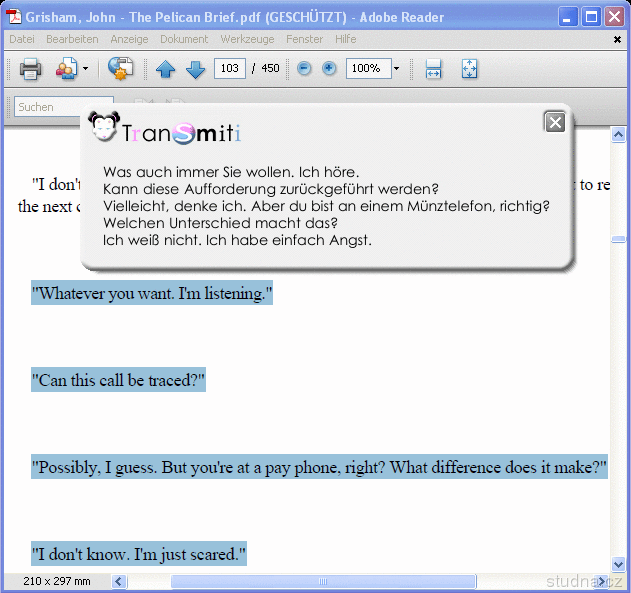The image size is (631, 593).
Task: Zoom in with the plus icon
Action: coord(329,69)
